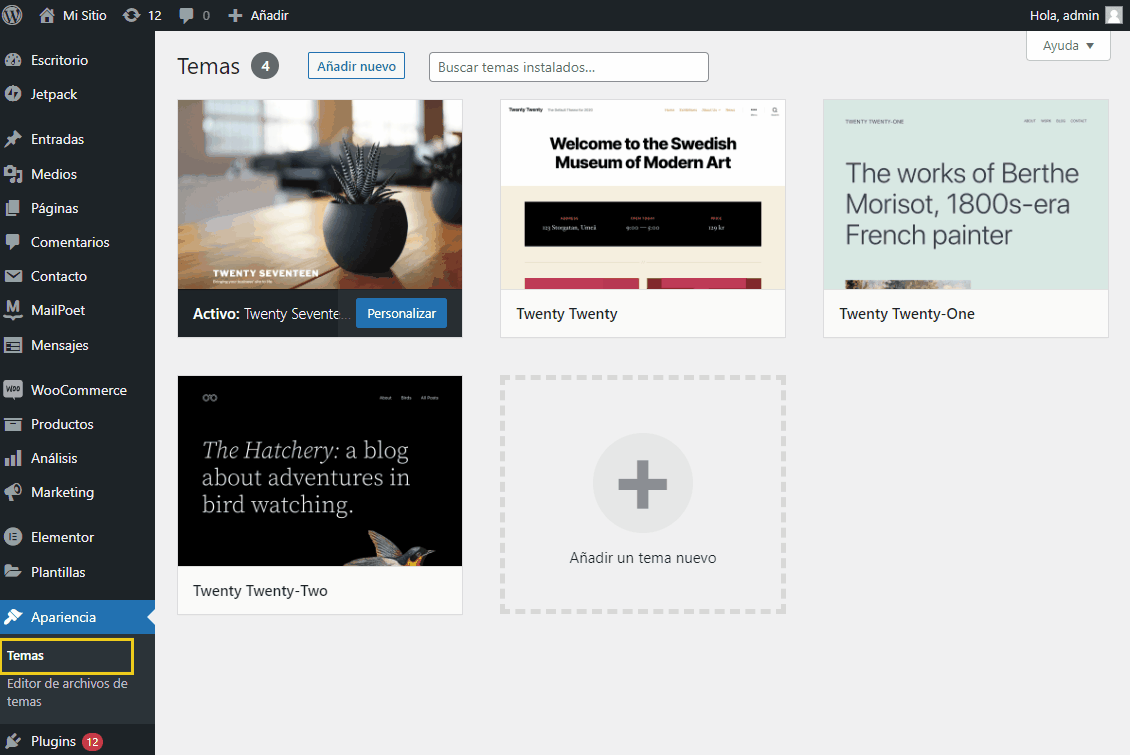Click the MailPoet M icon
The height and width of the screenshot is (755, 1130).
(13, 310)
